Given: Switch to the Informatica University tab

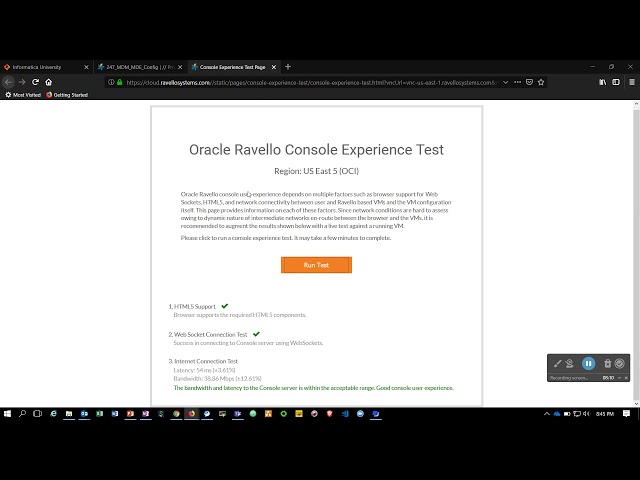Looking at the screenshot, I should 46,67.
